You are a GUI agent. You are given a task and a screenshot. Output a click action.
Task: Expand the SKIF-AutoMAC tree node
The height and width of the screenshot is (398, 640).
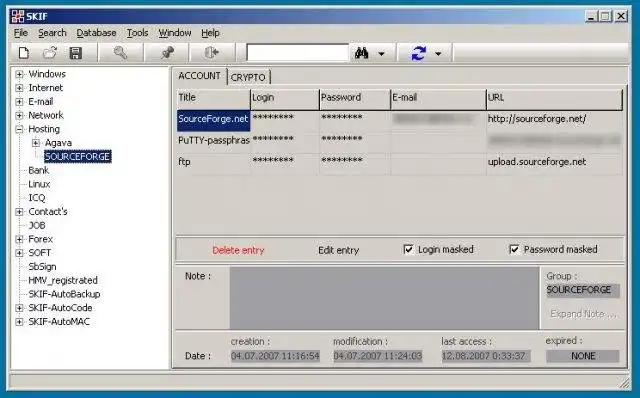pyautogui.click(x=19, y=322)
